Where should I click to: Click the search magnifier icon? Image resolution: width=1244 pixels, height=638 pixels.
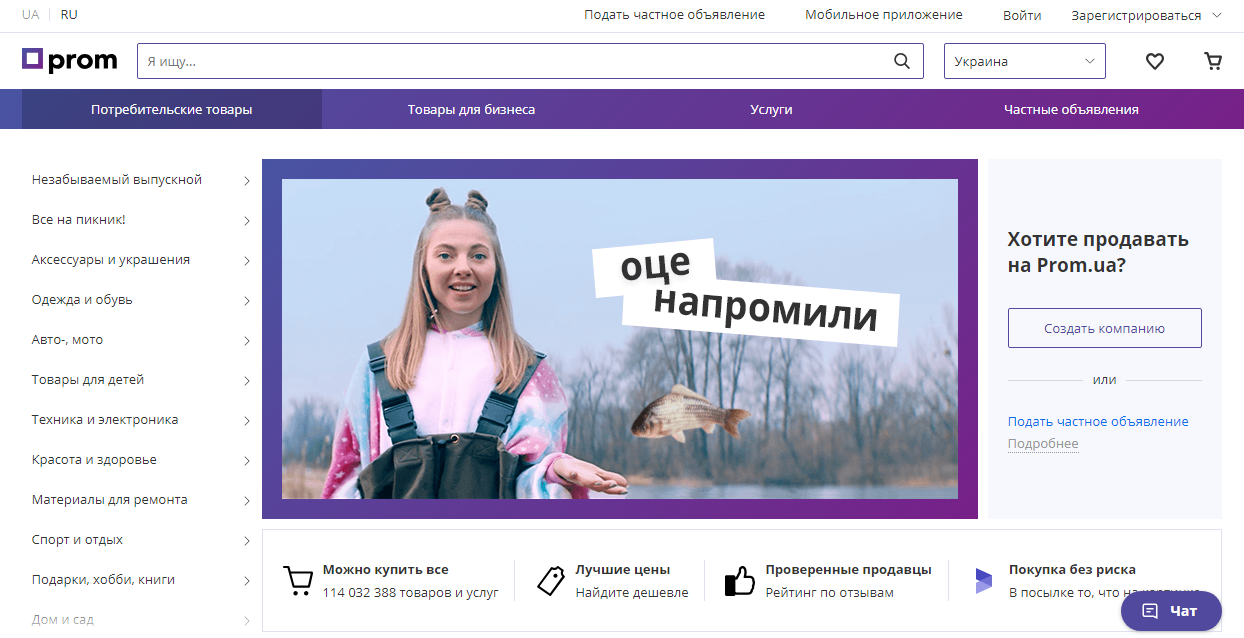[902, 61]
